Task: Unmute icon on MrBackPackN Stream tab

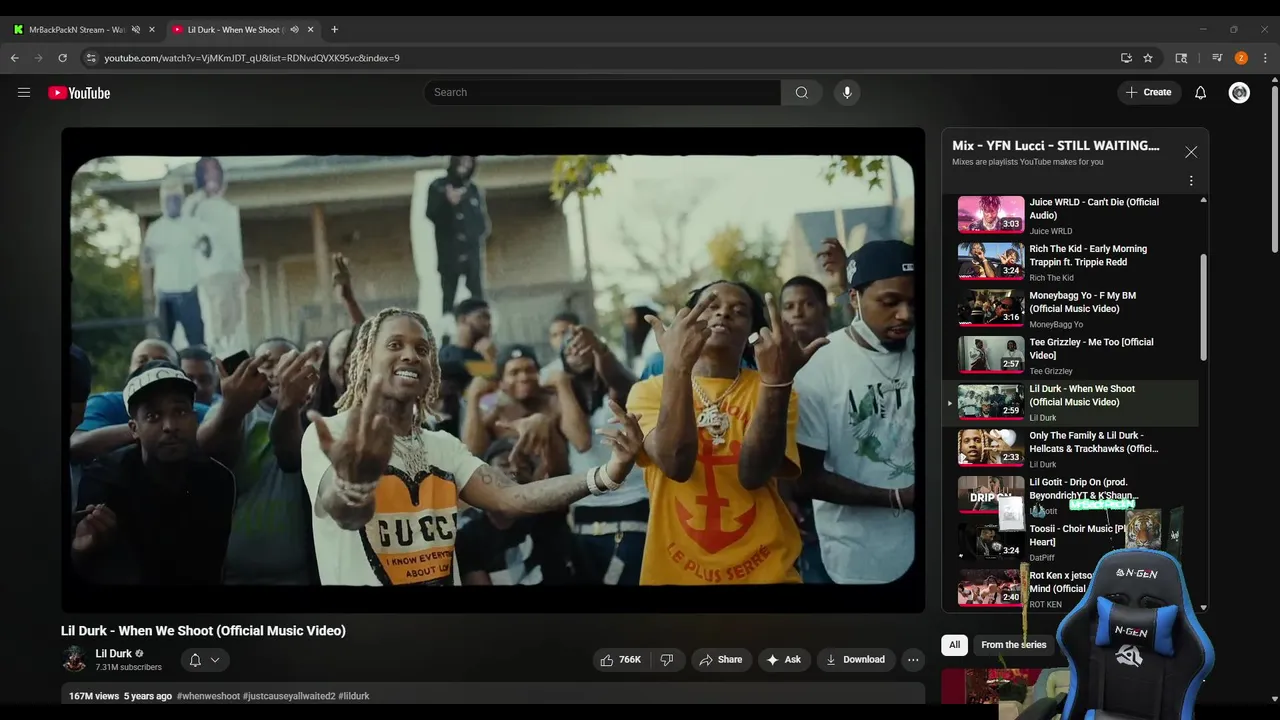Action: pyautogui.click(x=136, y=30)
